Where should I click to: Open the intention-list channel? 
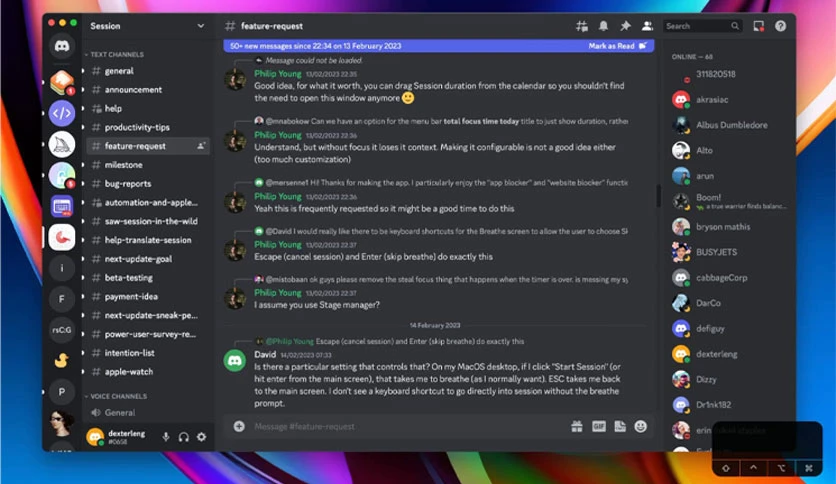pyautogui.click(x=148, y=353)
